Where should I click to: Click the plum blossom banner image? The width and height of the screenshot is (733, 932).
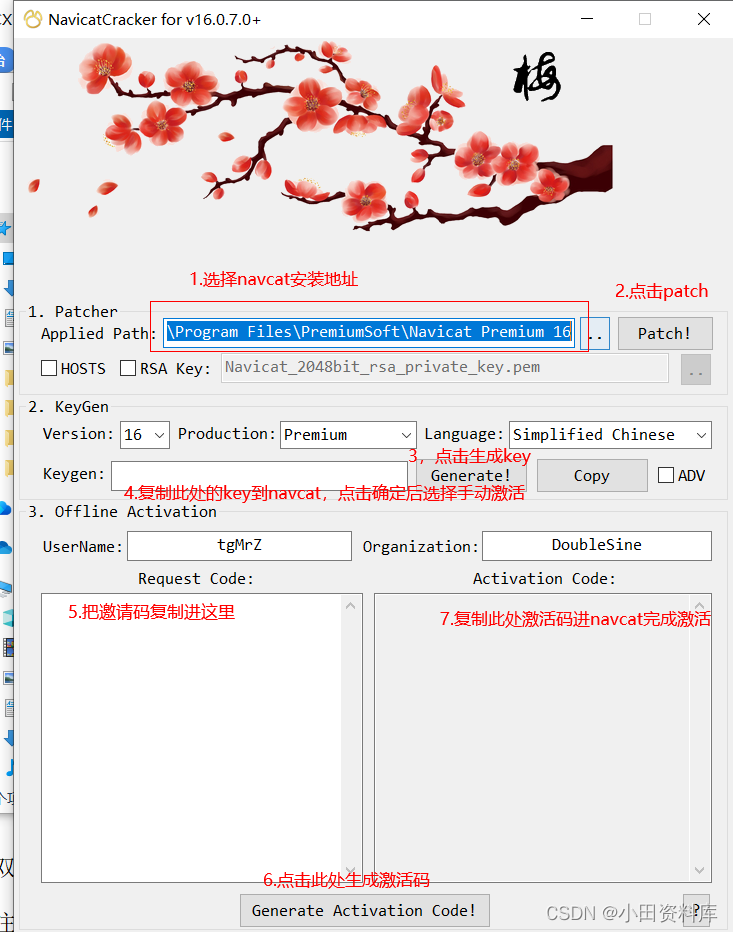coord(321,137)
